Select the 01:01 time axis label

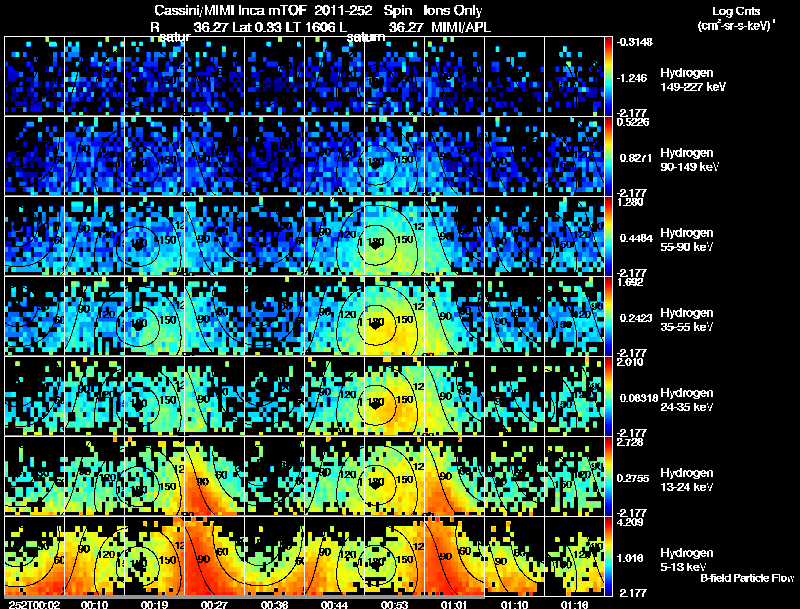(x=455, y=604)
